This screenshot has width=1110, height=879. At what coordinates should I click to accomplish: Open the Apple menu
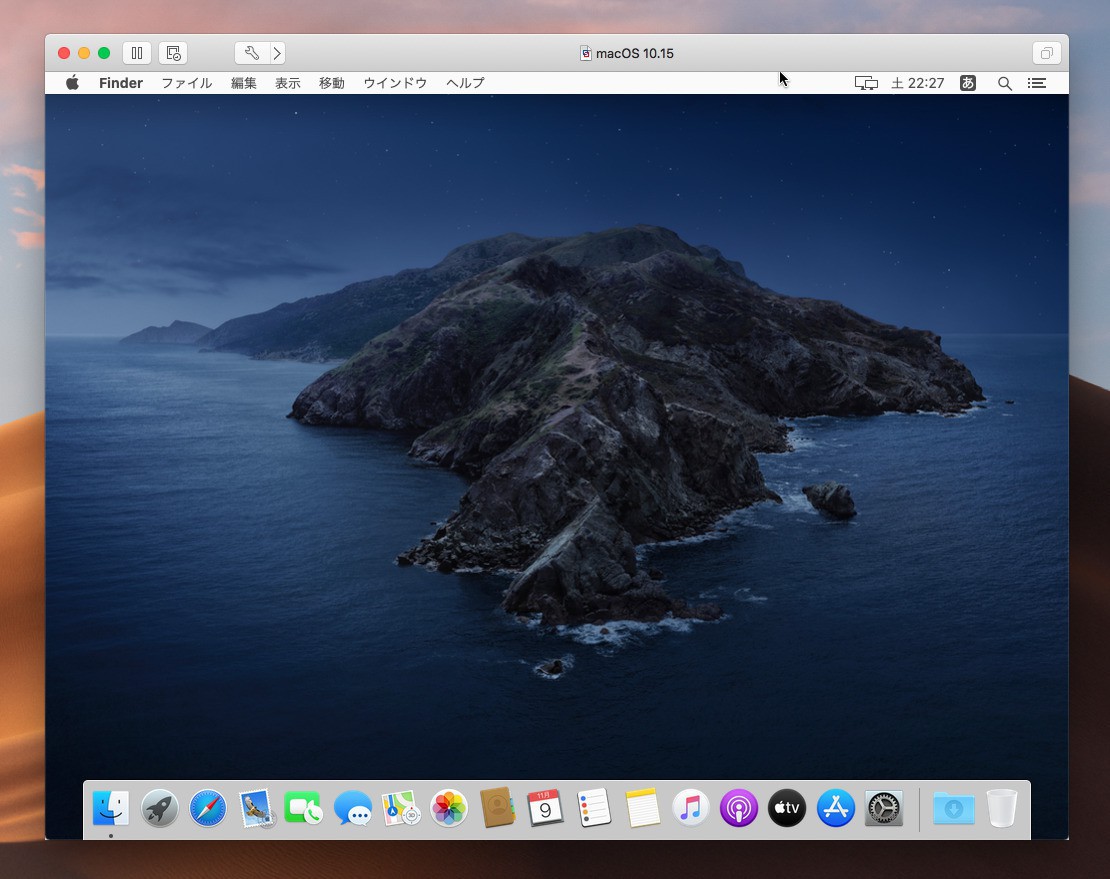click(71, 83)
